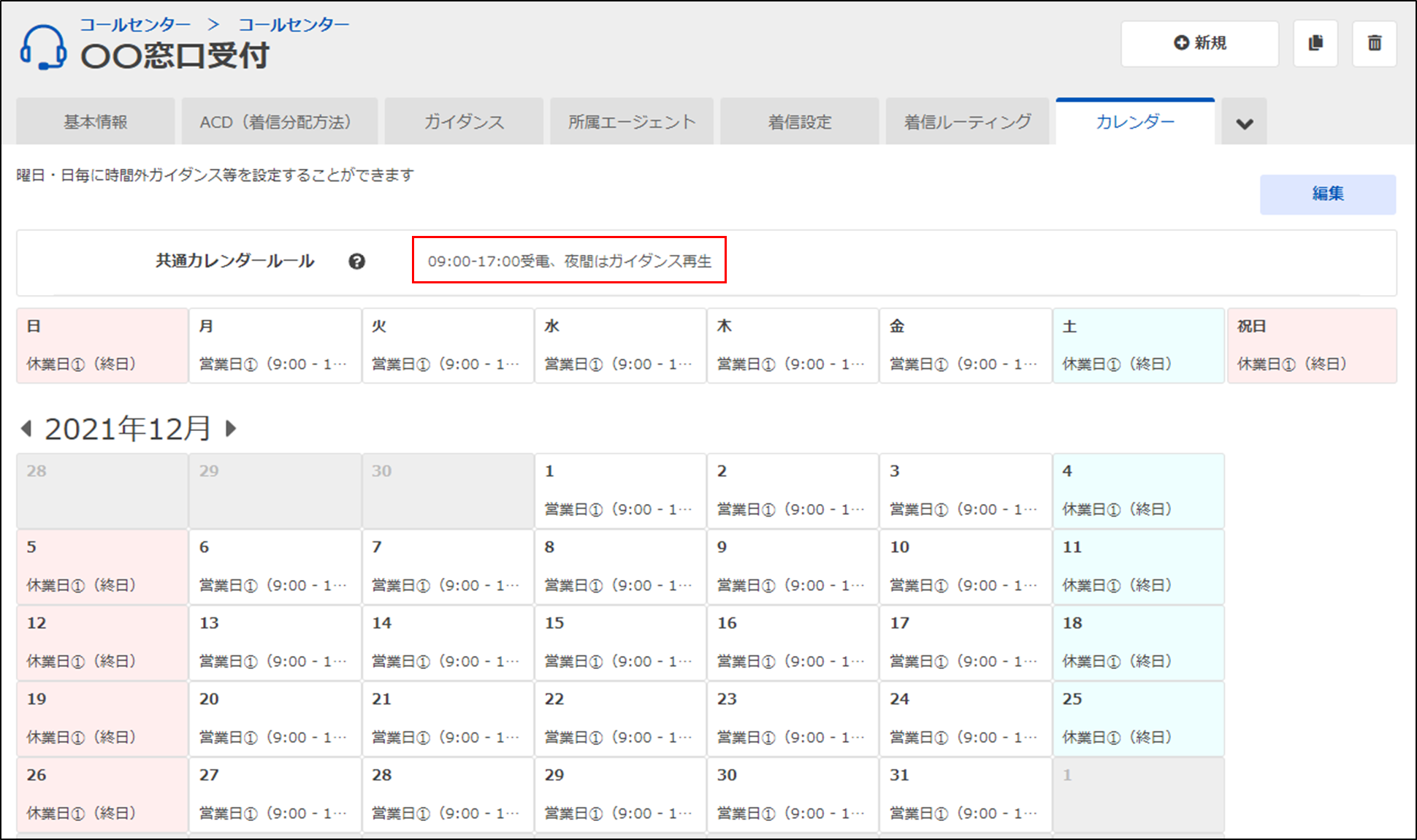Select the 所属エージェント tab
The width and height of the screenshot is (1417, 840).
point(632,122)
